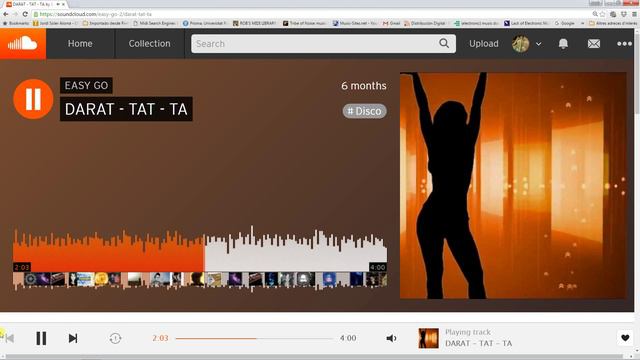Click the 2:03 elapsed time in the bottom player
This screenshot has height=360, width=640.
pos(160,338)
